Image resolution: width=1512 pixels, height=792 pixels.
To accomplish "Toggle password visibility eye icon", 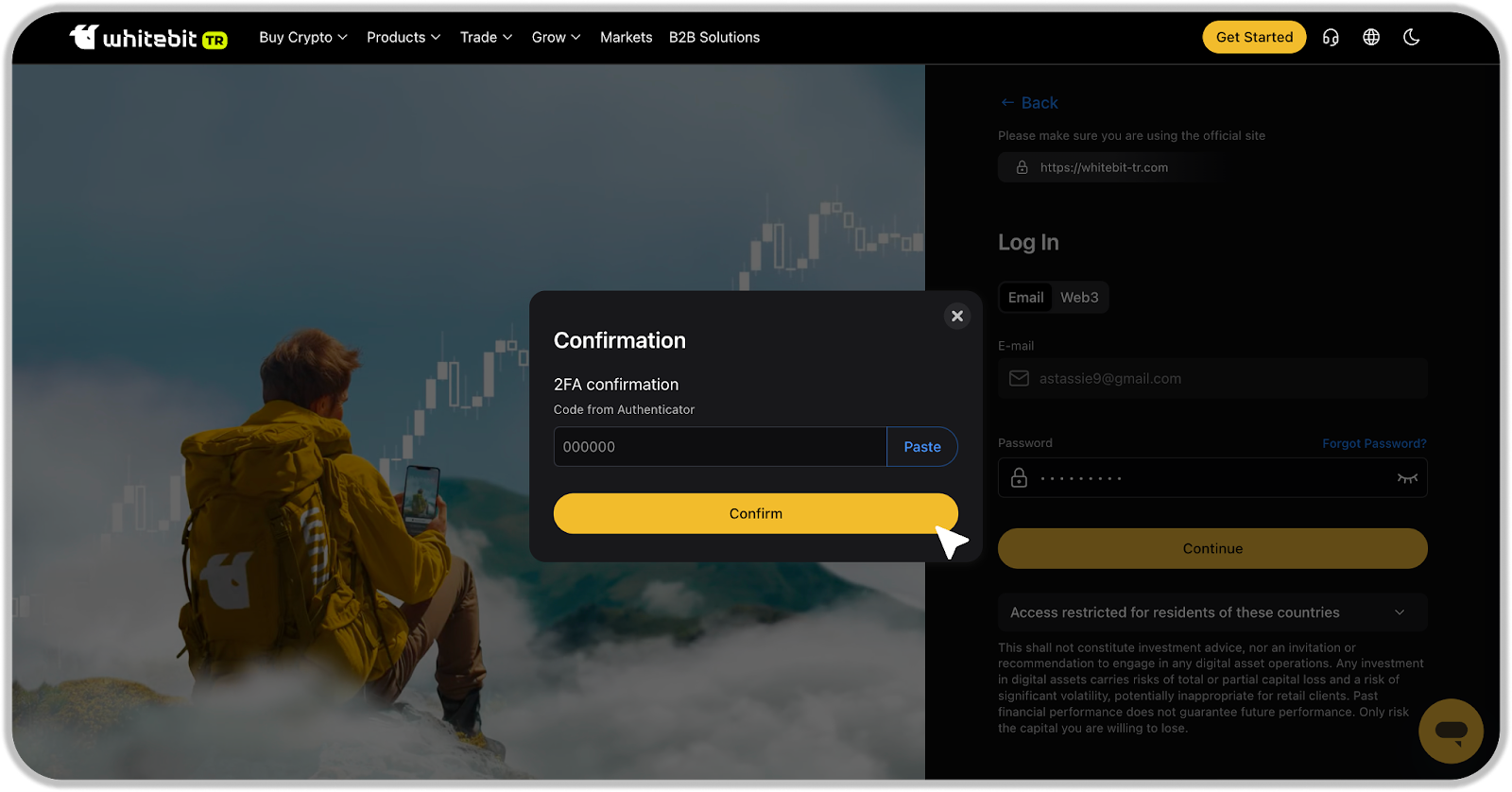I will [1407, 478].
